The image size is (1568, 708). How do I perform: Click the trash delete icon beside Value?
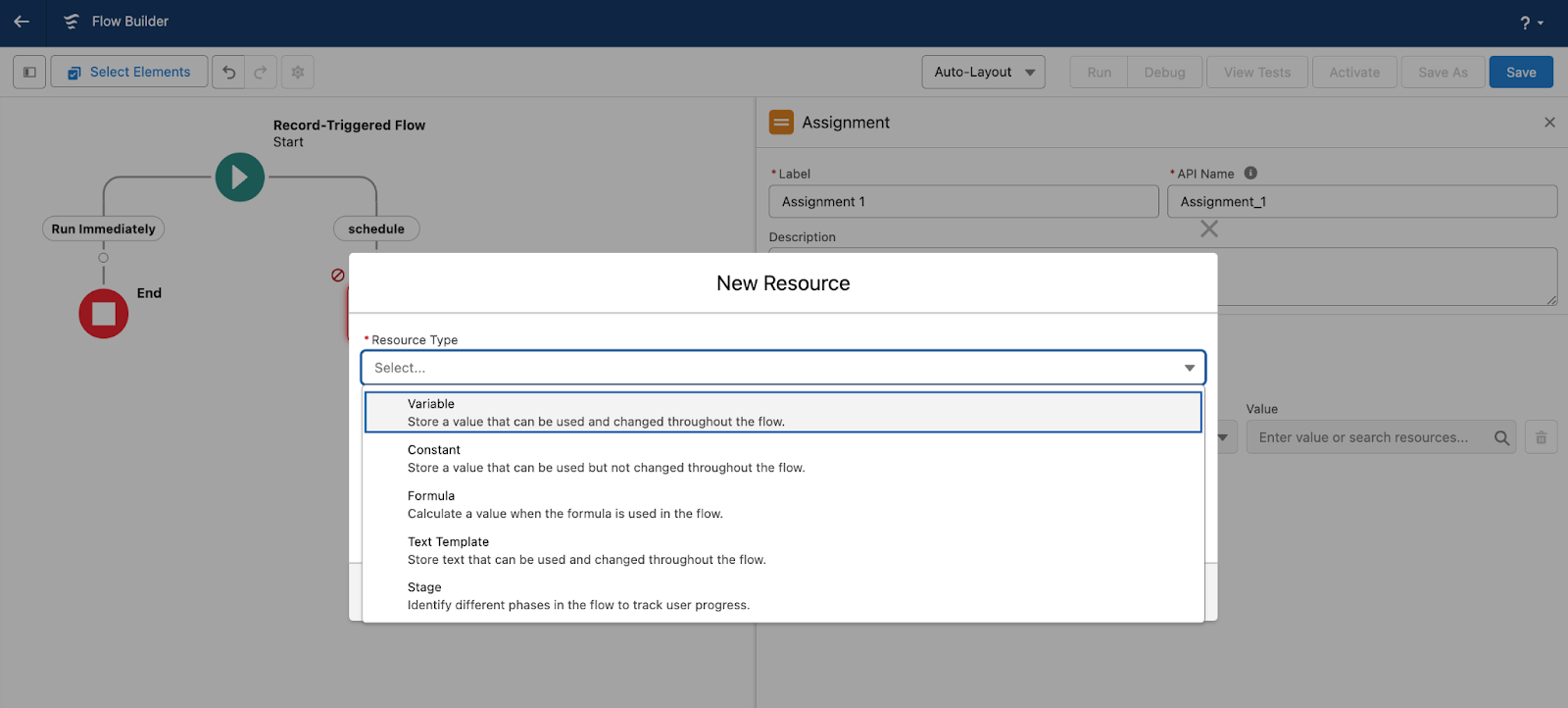1541,437
